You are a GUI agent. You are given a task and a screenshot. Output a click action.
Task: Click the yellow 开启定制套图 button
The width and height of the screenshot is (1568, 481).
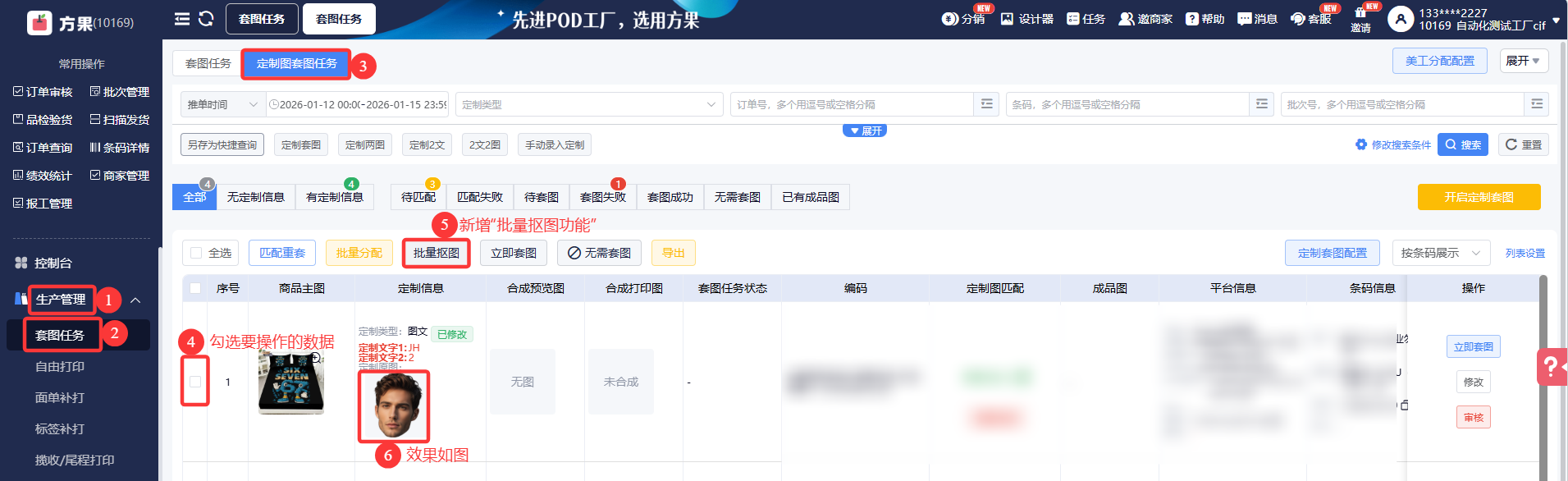point(1479,197)
